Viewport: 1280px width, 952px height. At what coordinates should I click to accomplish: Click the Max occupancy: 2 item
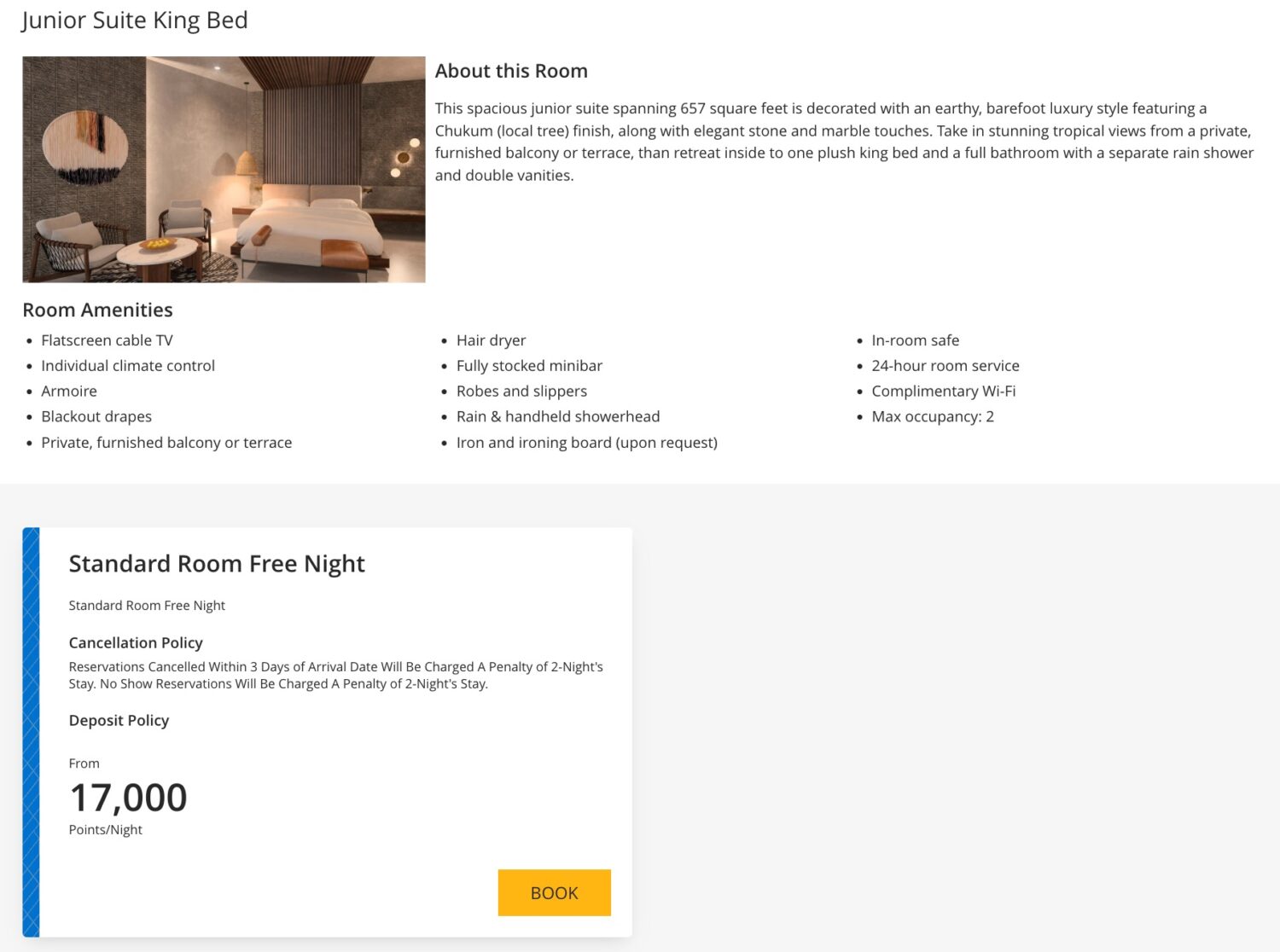click(933, 416)
